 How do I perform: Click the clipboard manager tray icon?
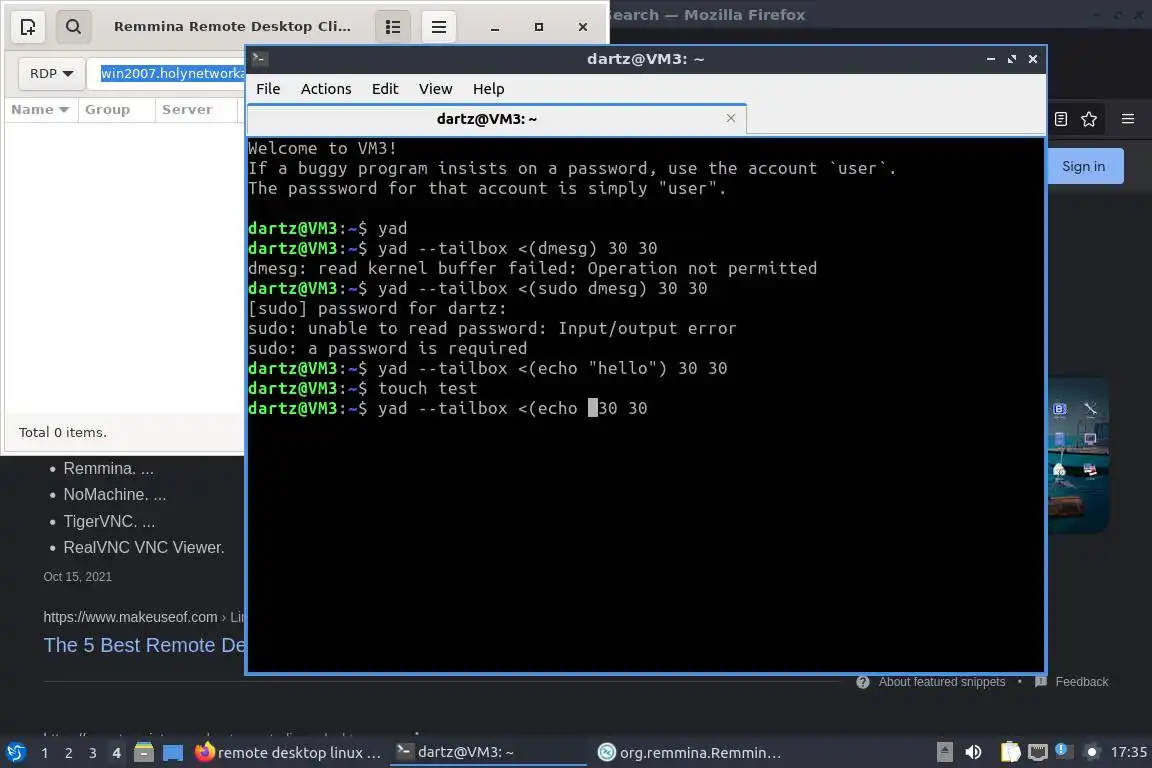(1011, 752)
